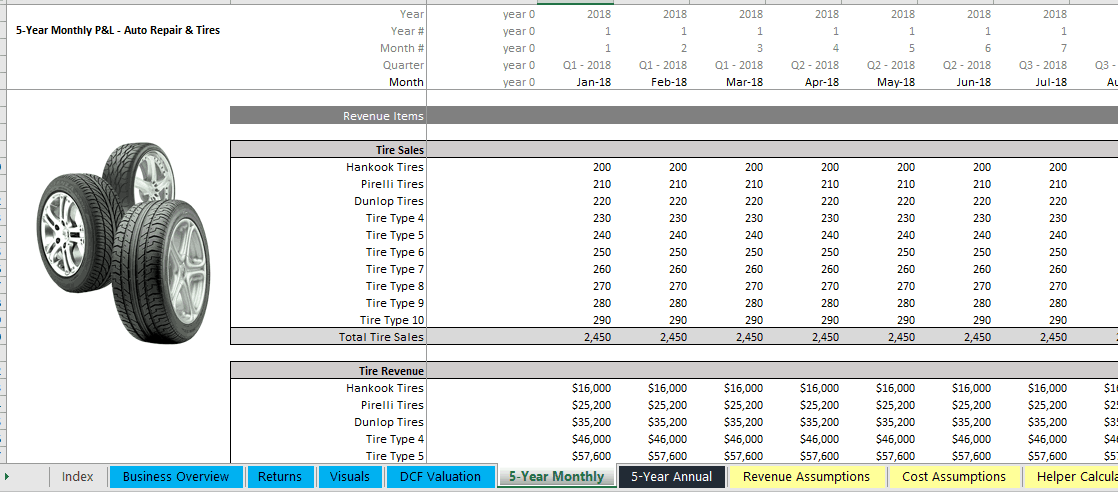Image resolution: width=1118 pixels, height=492 pixels.
Task: Select the 'Tire Type 6' row label
Action: (x=394, y=252)
